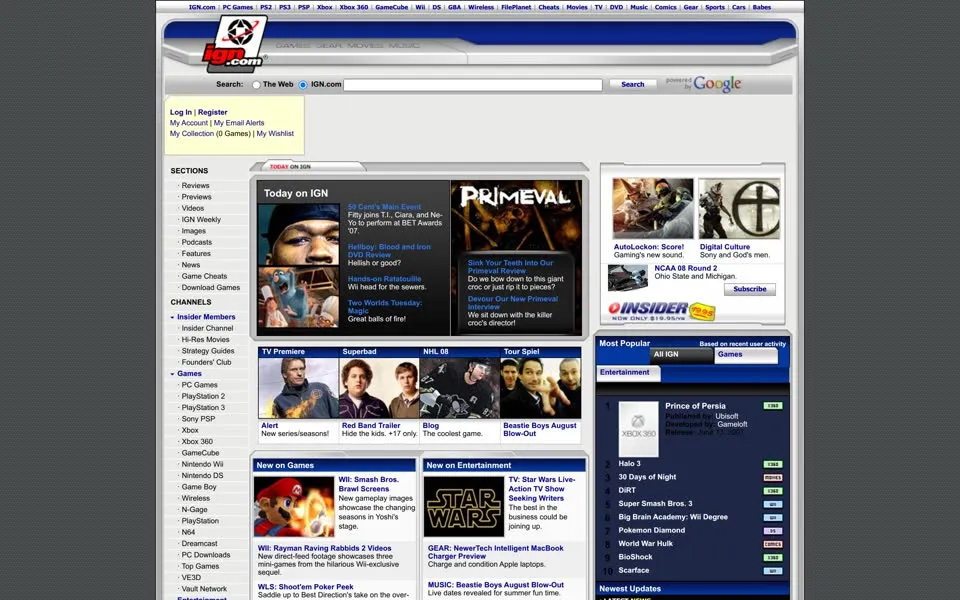Open My Wishlist link

275,133
